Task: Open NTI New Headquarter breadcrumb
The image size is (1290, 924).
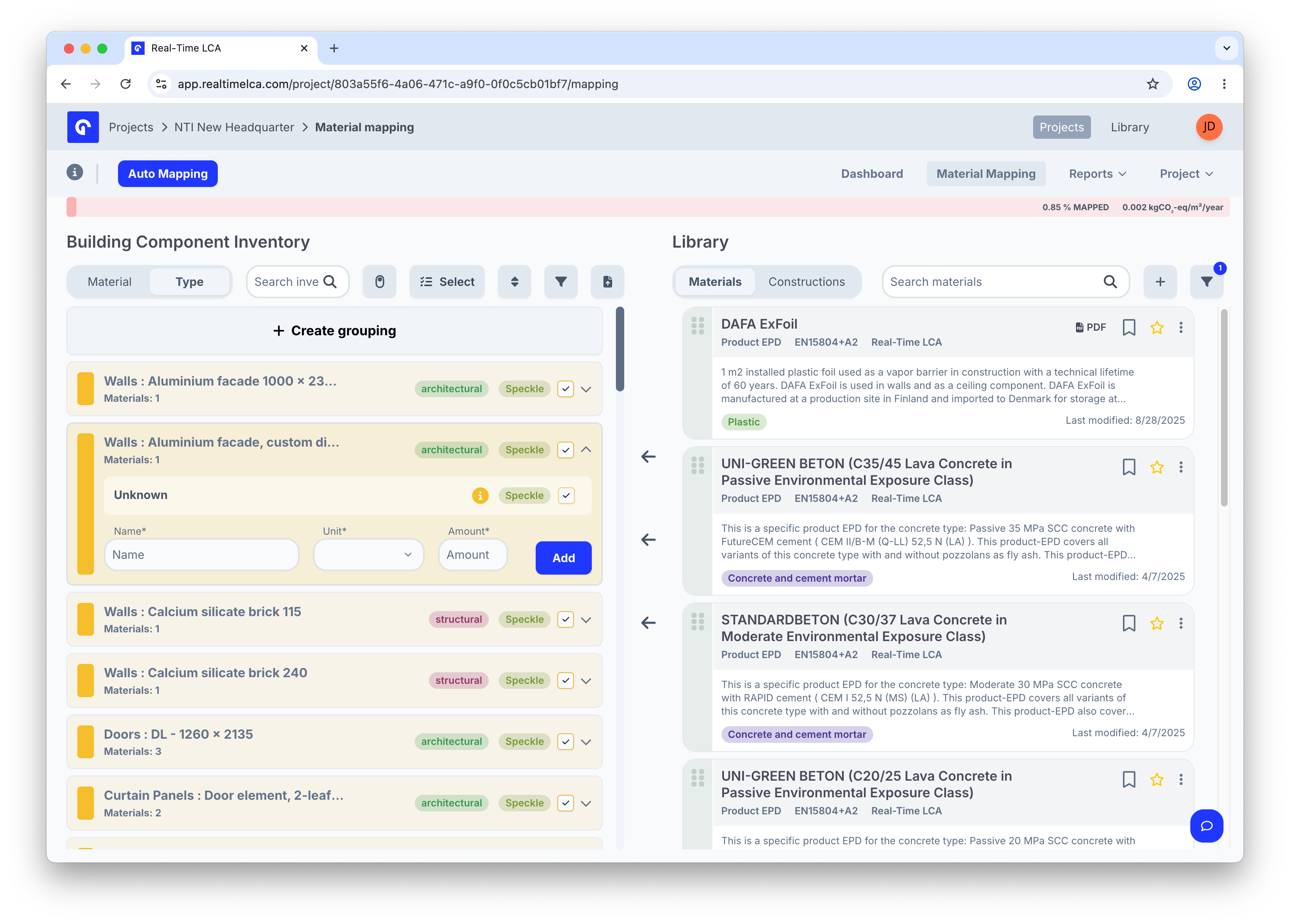Action: tap(234, 127)
